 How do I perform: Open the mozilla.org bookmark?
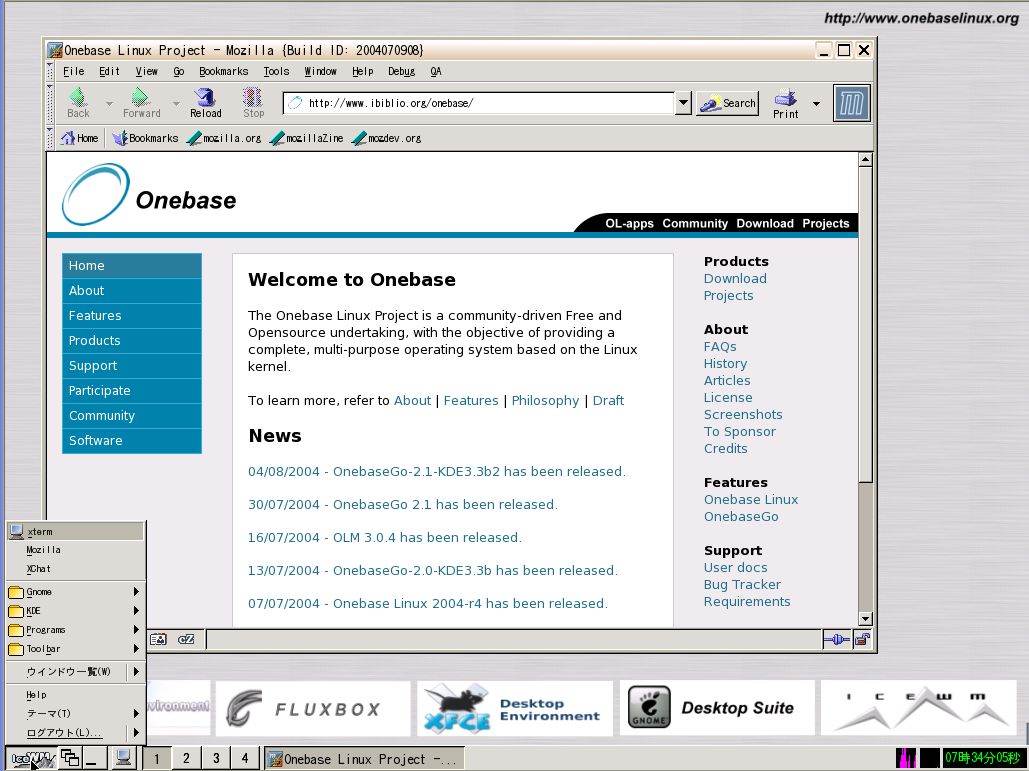pyautogui.click(x=224, y=138)
